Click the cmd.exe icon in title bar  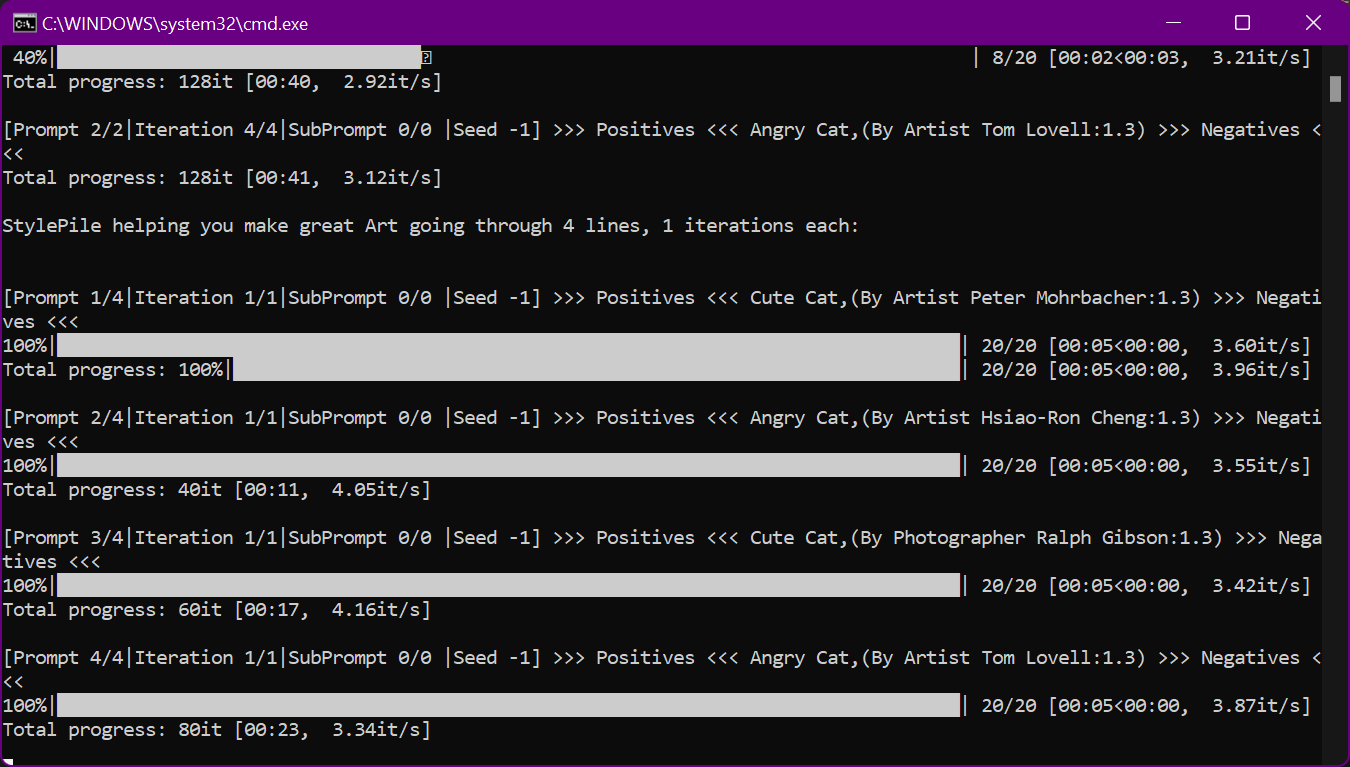coord(25,23)
